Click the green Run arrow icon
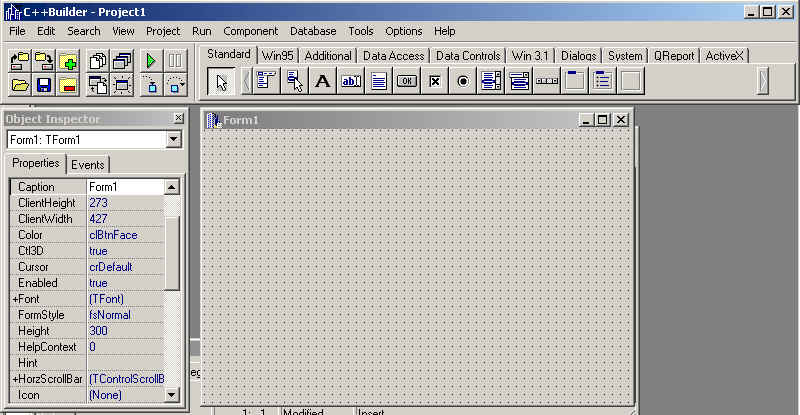 coord(151,61)
